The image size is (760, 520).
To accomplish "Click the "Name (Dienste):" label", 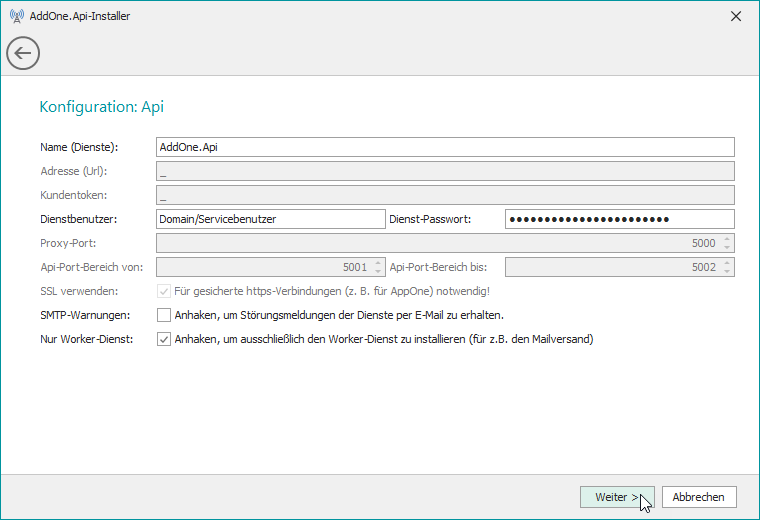I will pos(79,147).
